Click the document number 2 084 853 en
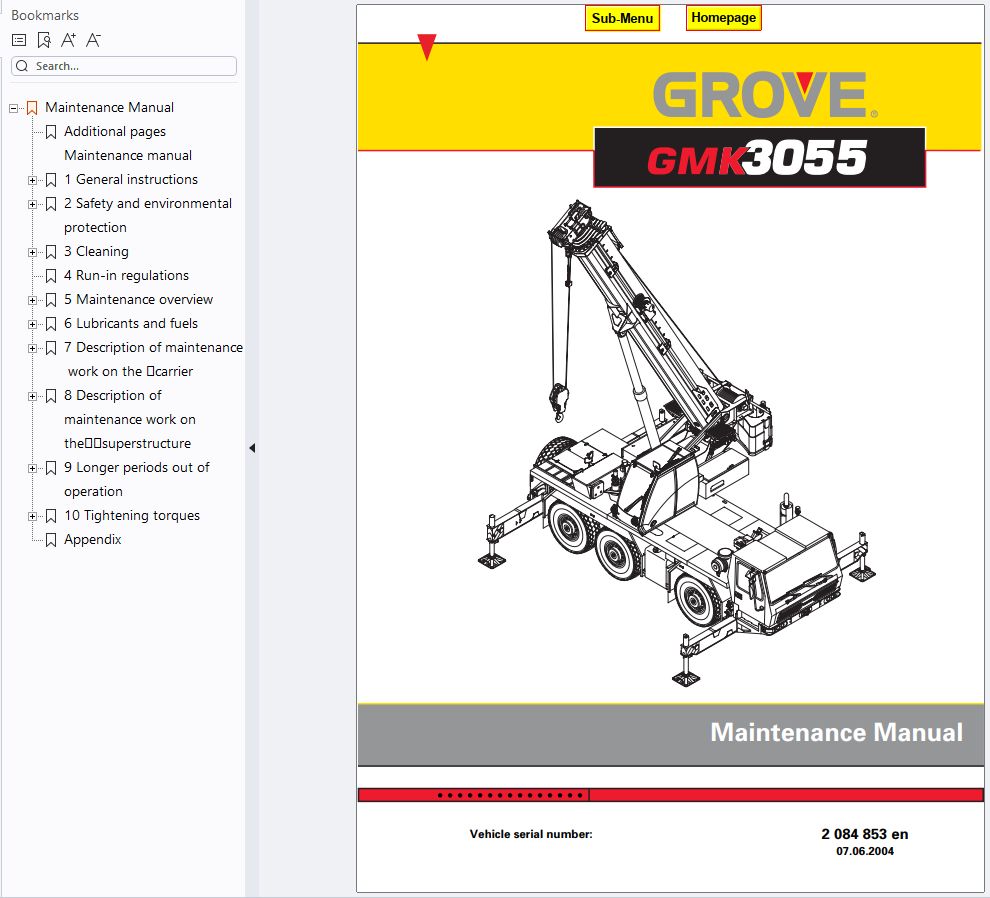This screenshot has width=990, height=898. point(864,834)
